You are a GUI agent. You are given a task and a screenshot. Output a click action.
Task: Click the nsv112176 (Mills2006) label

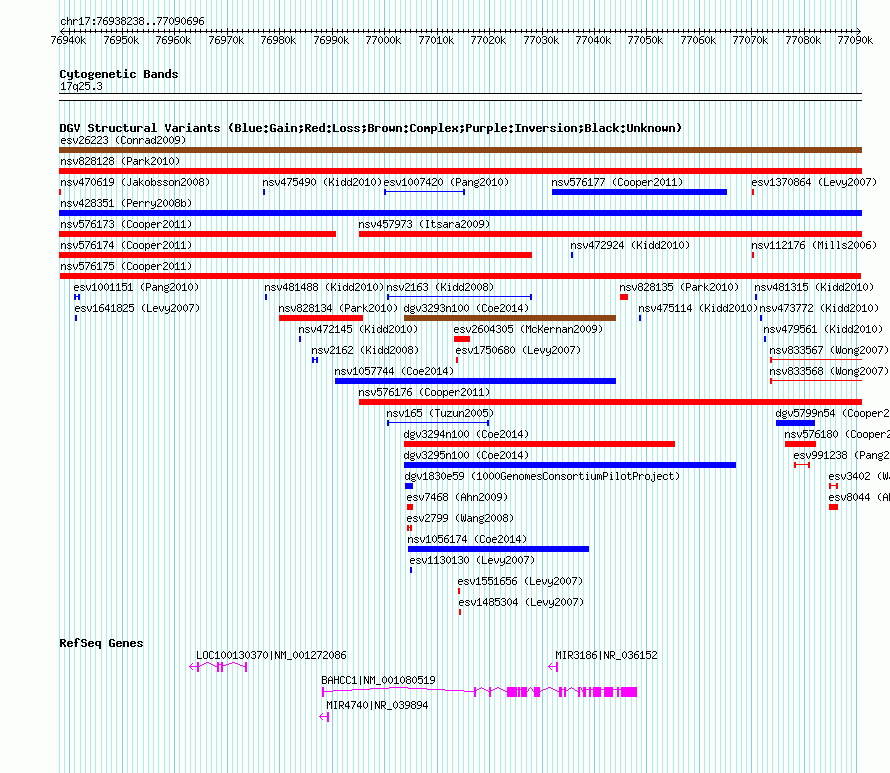coord(814,245)
